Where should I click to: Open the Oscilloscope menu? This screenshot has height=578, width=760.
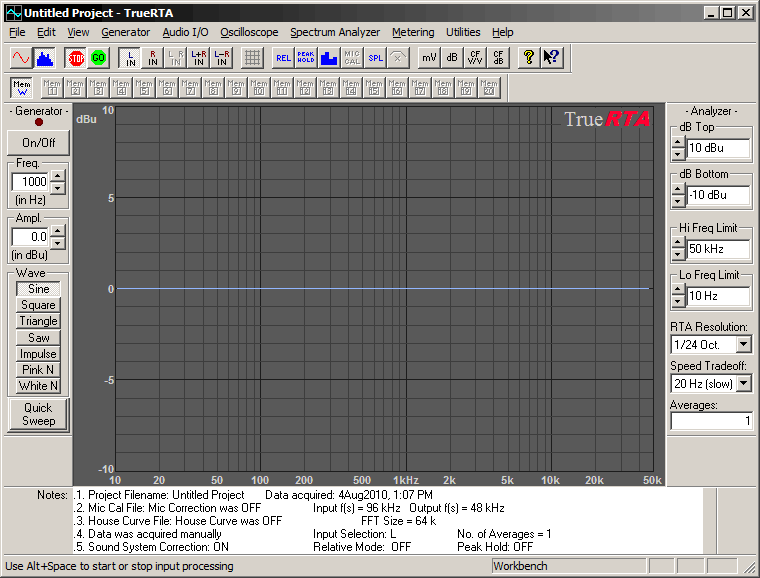click(249, 32)
